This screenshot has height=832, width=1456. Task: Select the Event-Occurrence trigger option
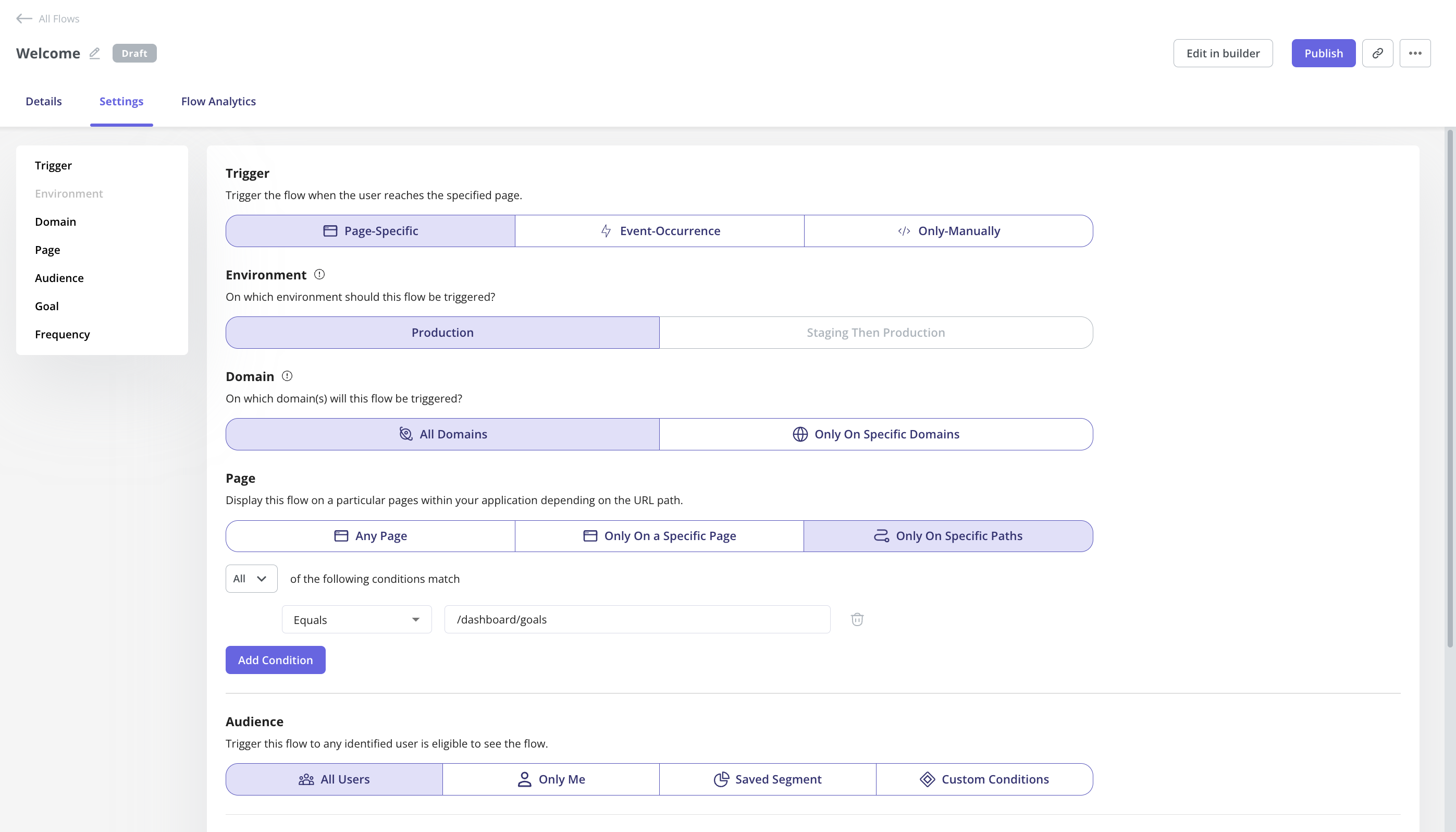point(660,230)
